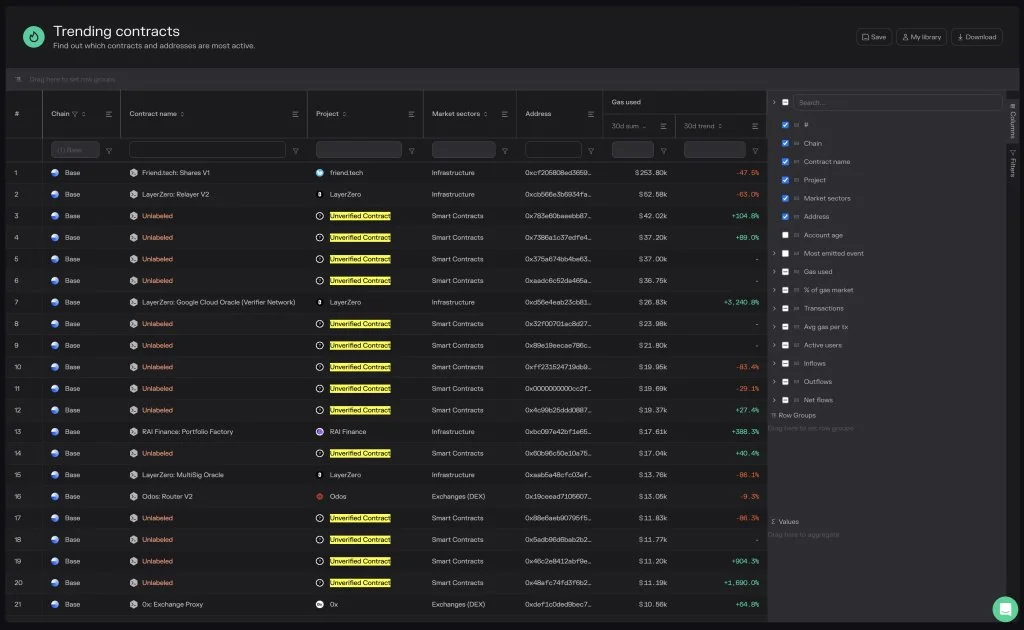Expand the Gas used column group
Viewport: 1024px width, 630px height.
pyautogui.click(x=773, y=271)
